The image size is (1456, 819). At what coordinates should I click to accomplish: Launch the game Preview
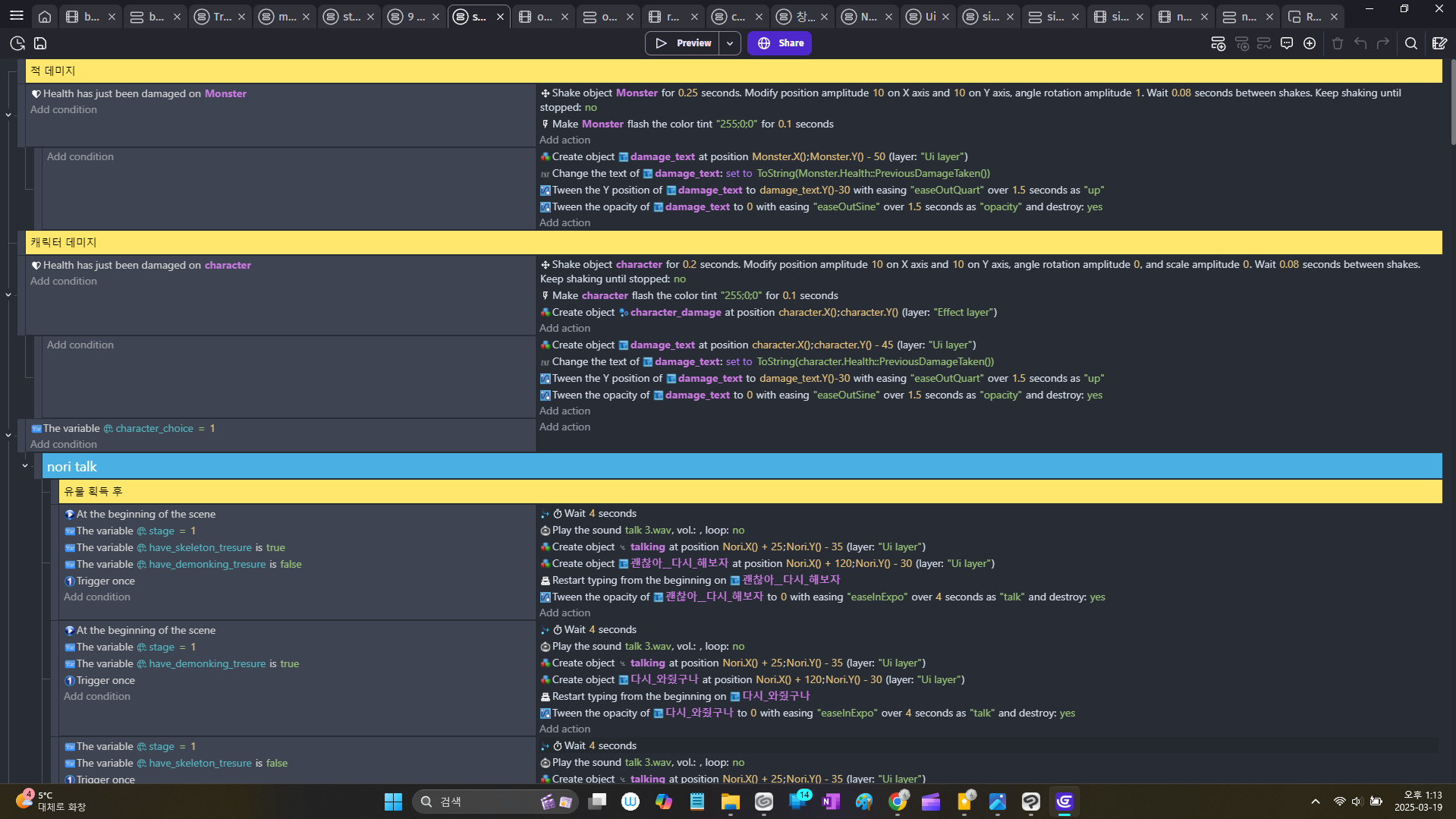(x=682, y=43)
